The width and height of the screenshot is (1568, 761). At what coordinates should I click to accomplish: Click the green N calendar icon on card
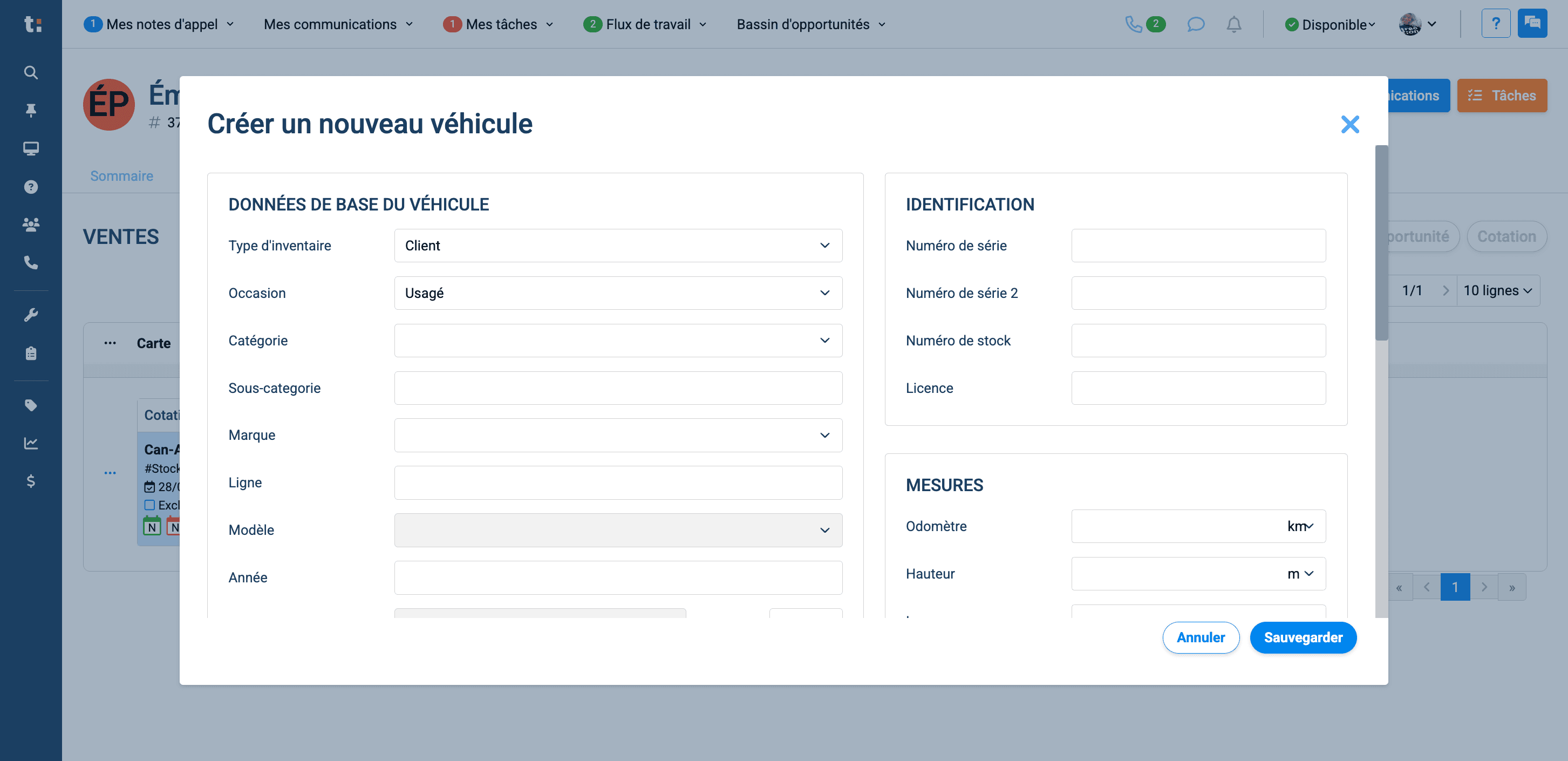[152, 526]
